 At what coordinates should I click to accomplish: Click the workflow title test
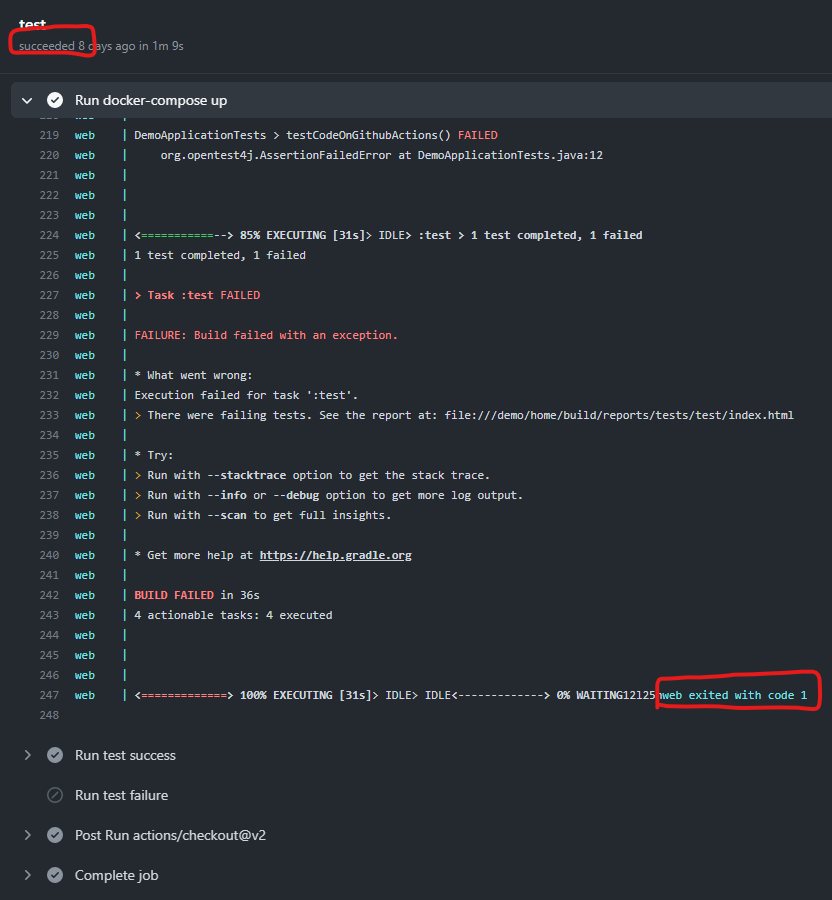pos(33,24)
